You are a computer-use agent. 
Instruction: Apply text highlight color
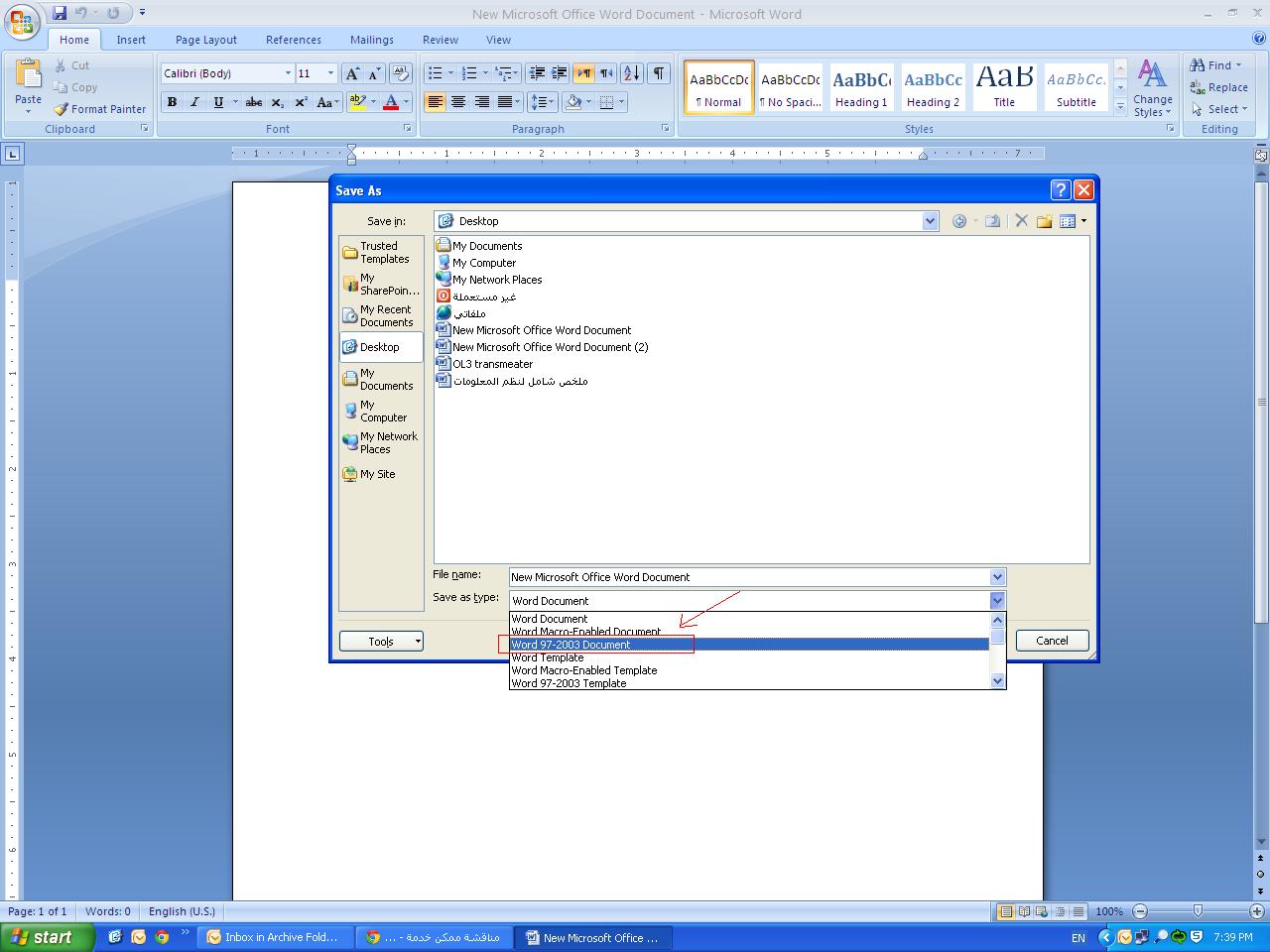click(x=358, y=102)
